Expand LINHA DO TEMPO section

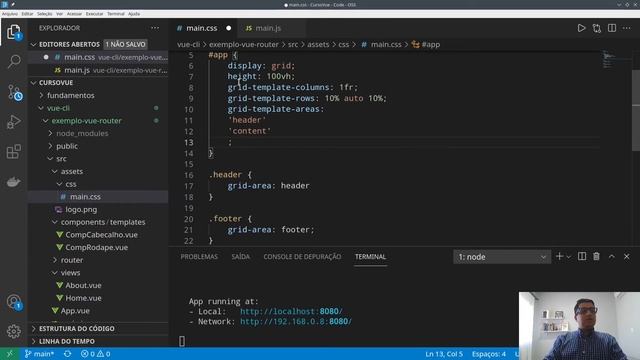point(67,341)
